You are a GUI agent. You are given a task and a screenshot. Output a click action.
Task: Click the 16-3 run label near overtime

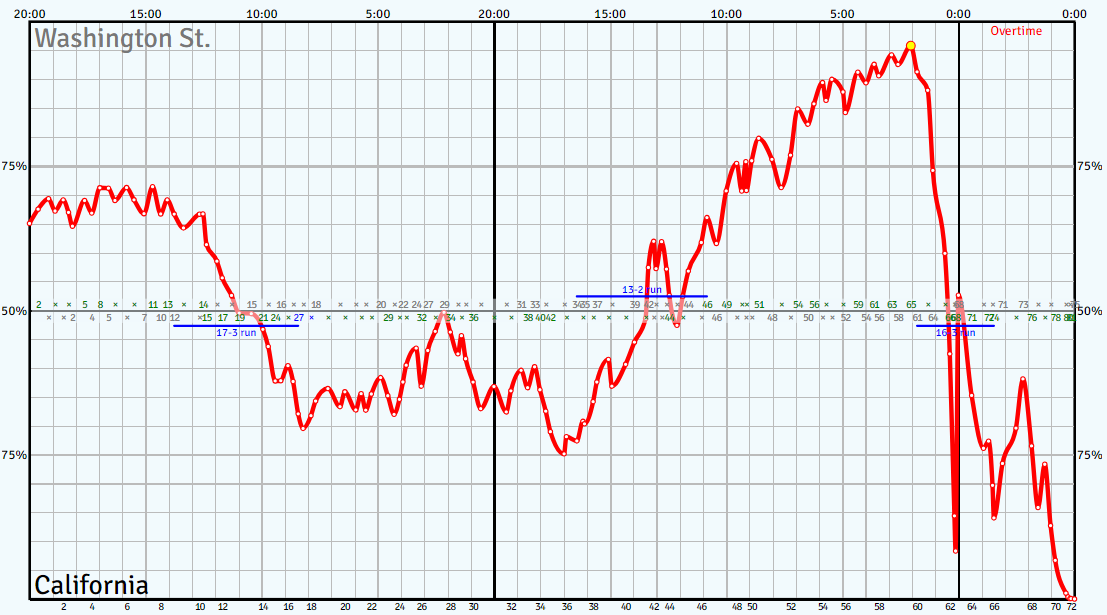point(955,333)
